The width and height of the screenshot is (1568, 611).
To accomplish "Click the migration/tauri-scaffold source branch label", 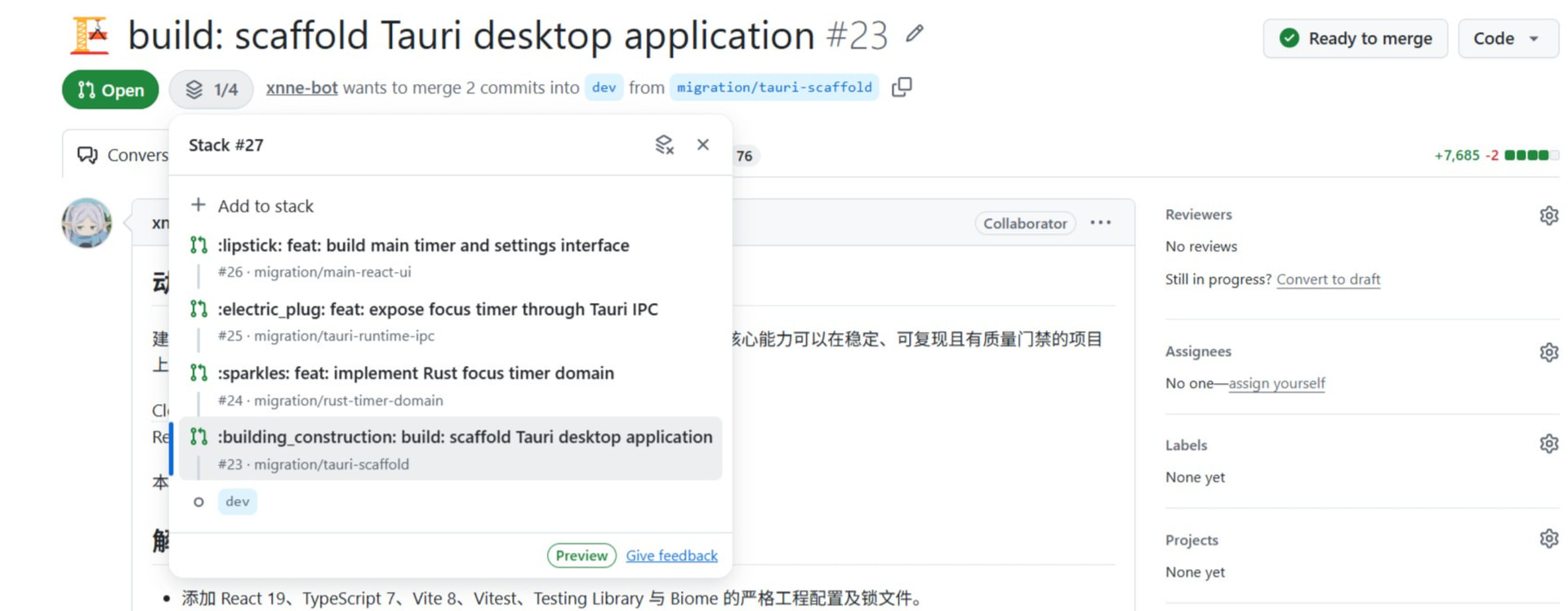I will (x=774, y=87).
